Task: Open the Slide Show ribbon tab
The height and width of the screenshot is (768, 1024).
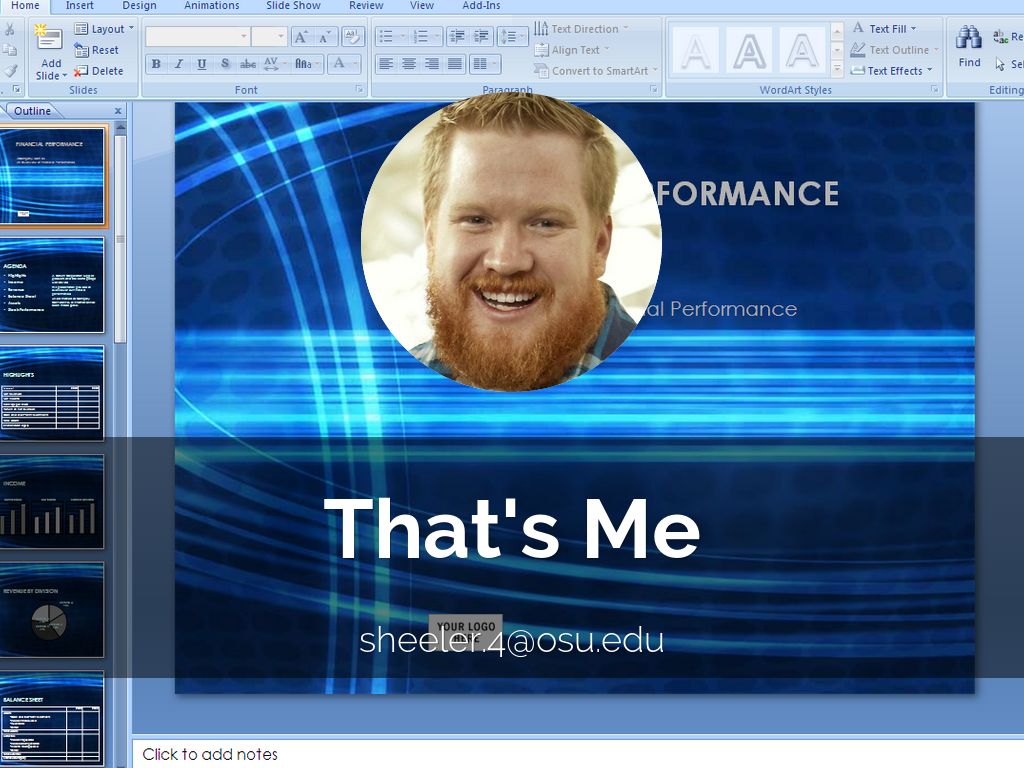Action: pyautogui.click(x=293, y=6)
